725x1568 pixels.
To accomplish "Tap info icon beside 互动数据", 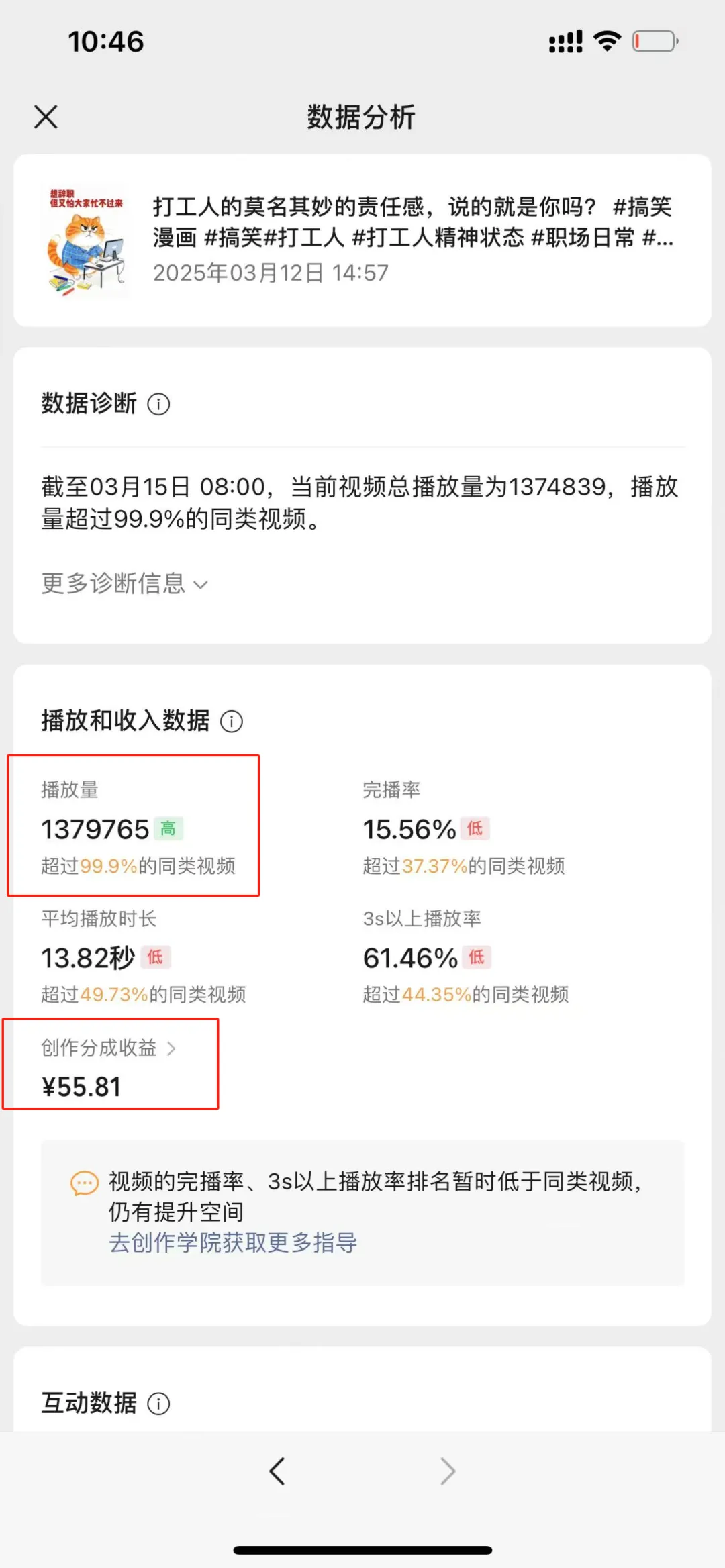I will 158,1404.
